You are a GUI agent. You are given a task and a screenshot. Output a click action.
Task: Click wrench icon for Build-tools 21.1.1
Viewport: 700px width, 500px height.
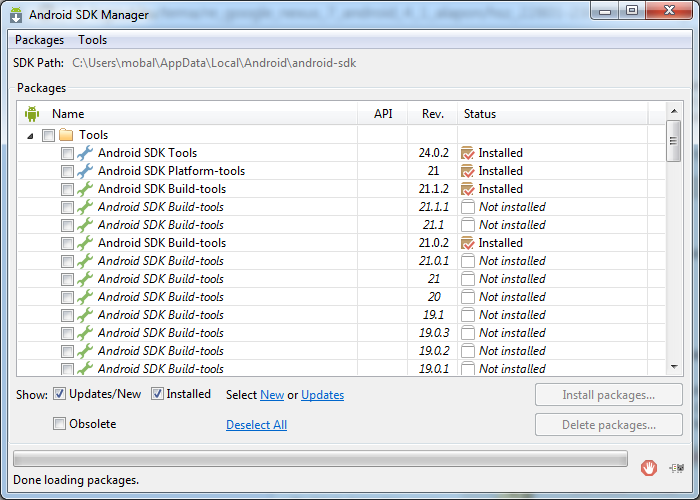click(85, 207)
